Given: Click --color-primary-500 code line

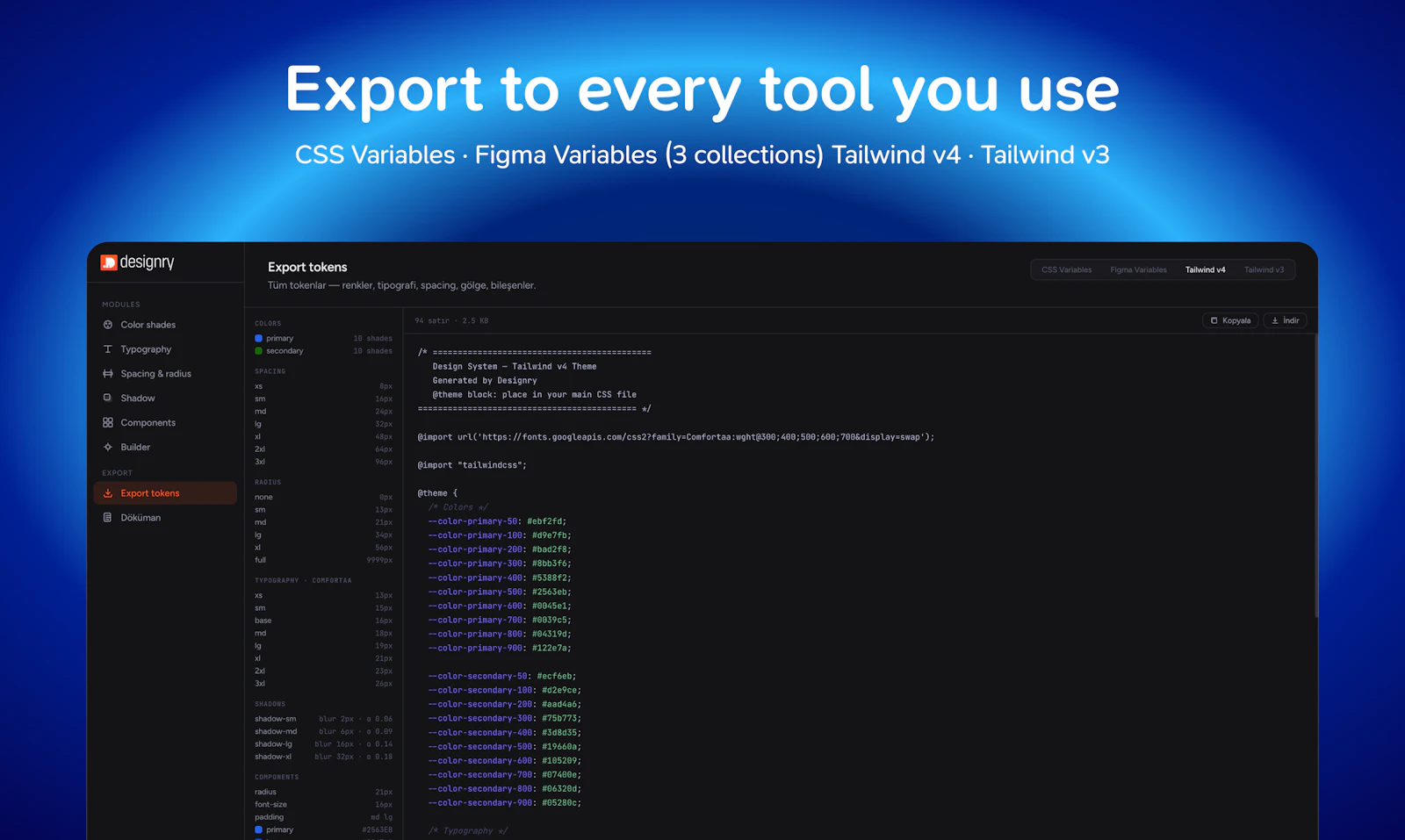Looking at the screenshot, I should click(x=500, y=592).
